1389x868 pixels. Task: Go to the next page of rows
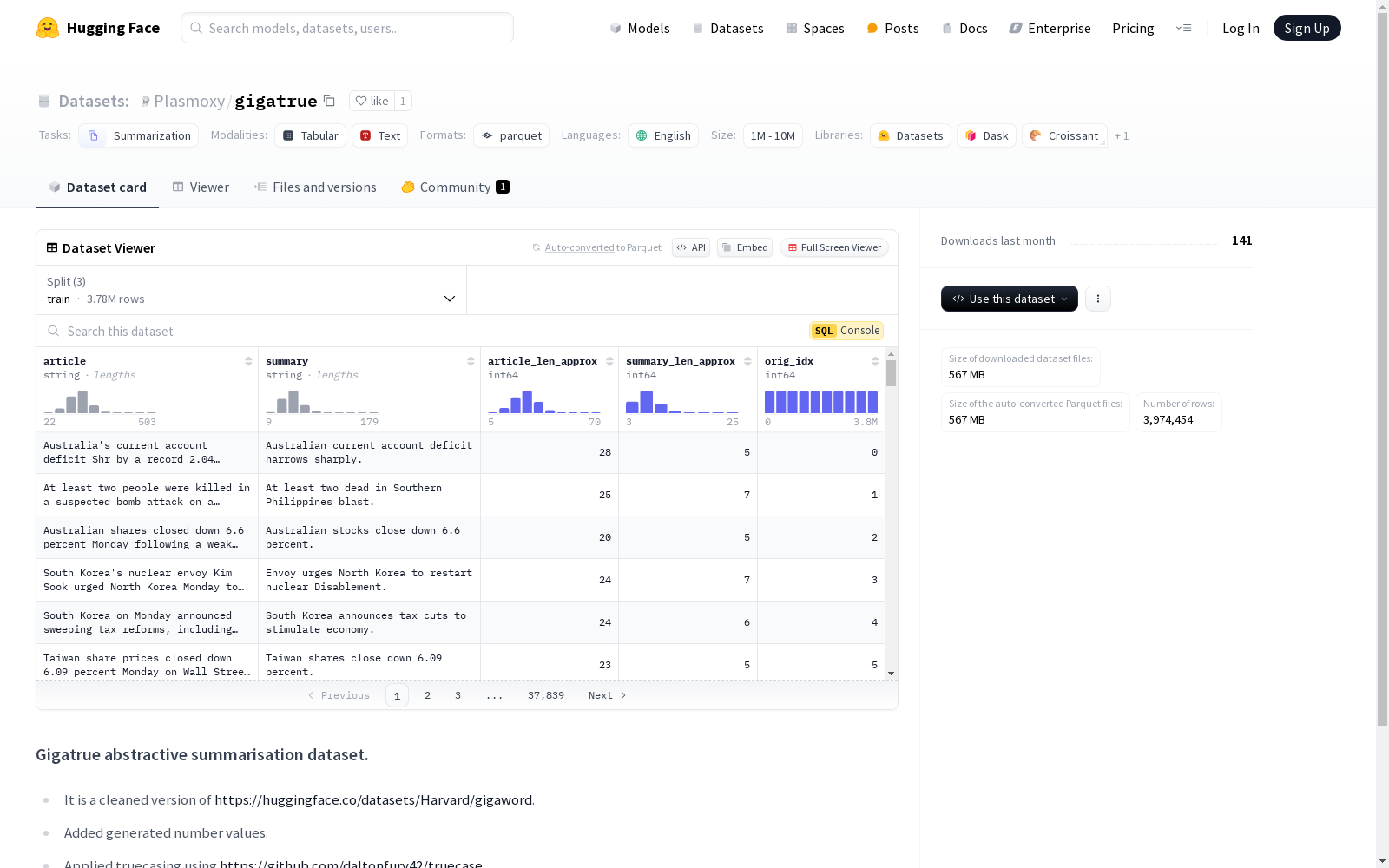(x=607, y=695)
